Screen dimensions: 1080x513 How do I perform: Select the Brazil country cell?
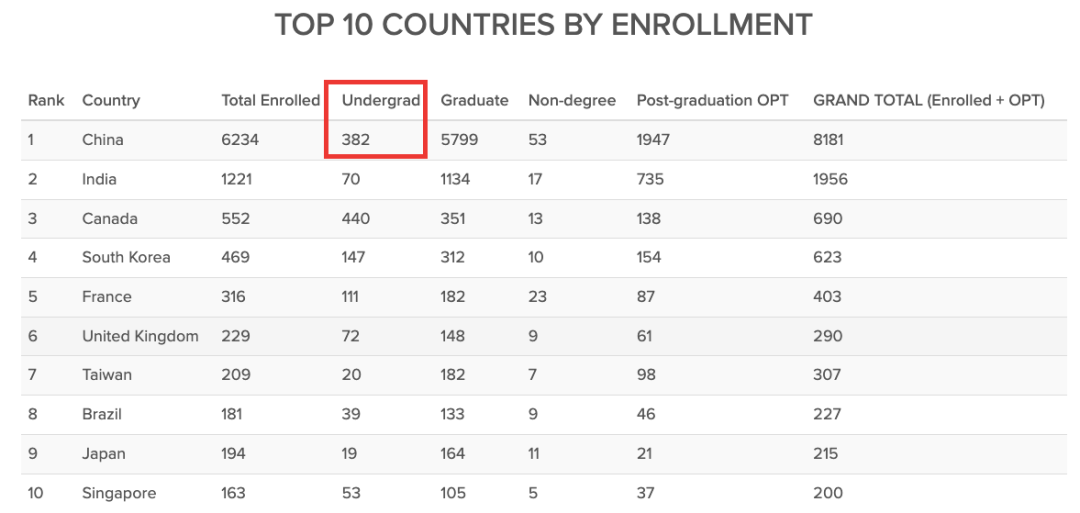click(x=102, y=415)
